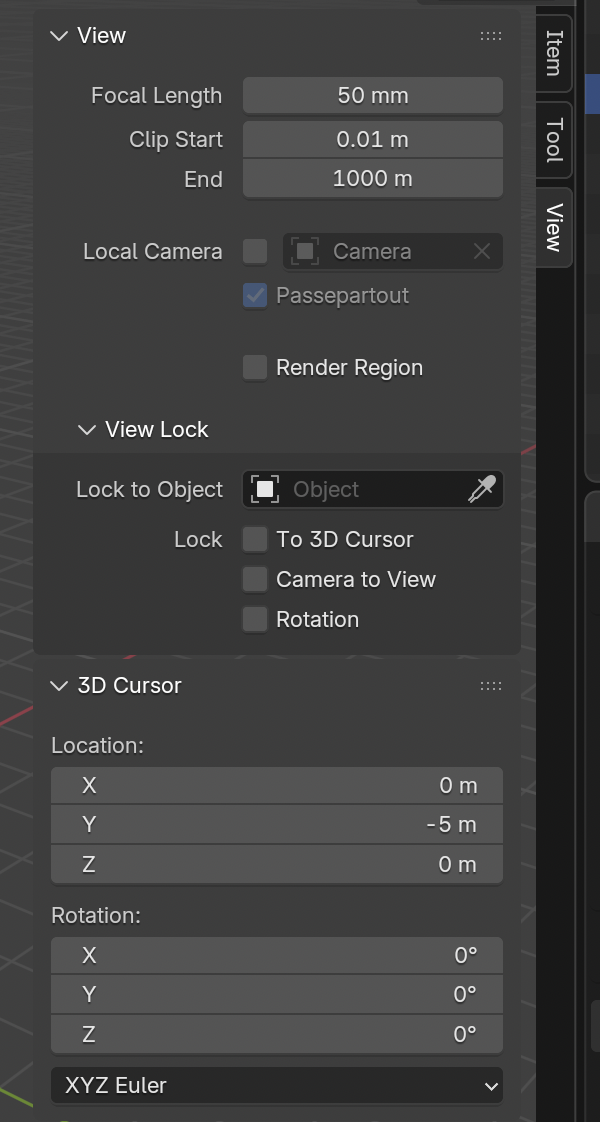Enable the Render Region checkbox
The image size is (600, 1122).
[256, 368]
